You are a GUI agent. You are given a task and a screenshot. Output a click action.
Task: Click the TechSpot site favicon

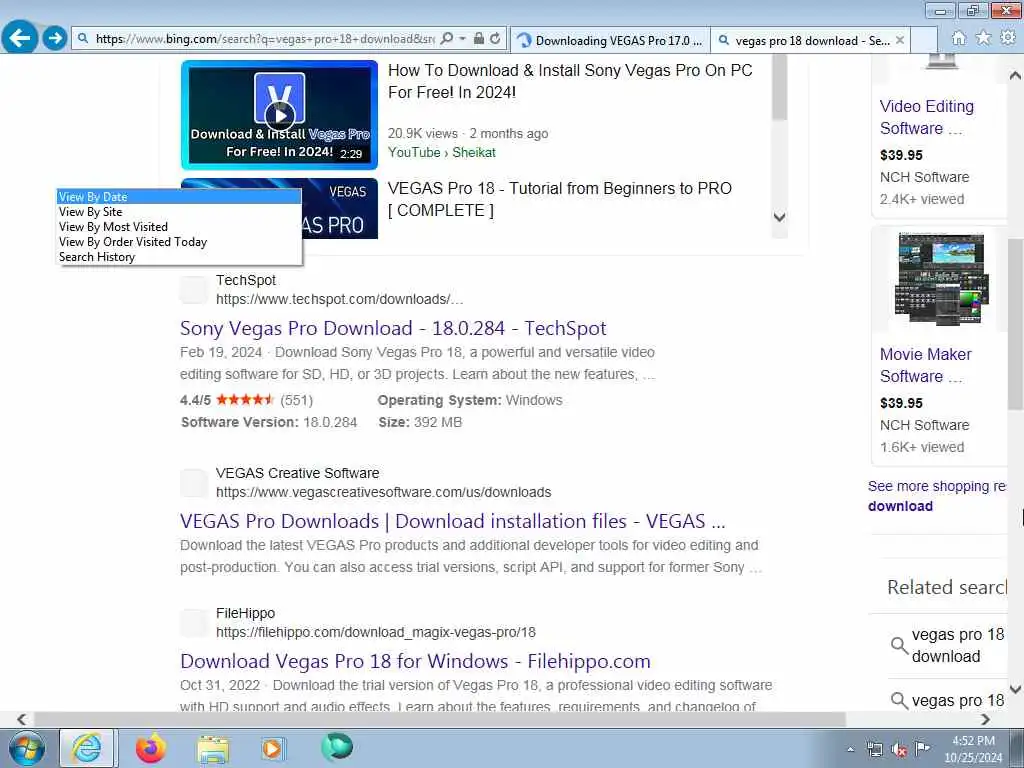tap(194, 289)
